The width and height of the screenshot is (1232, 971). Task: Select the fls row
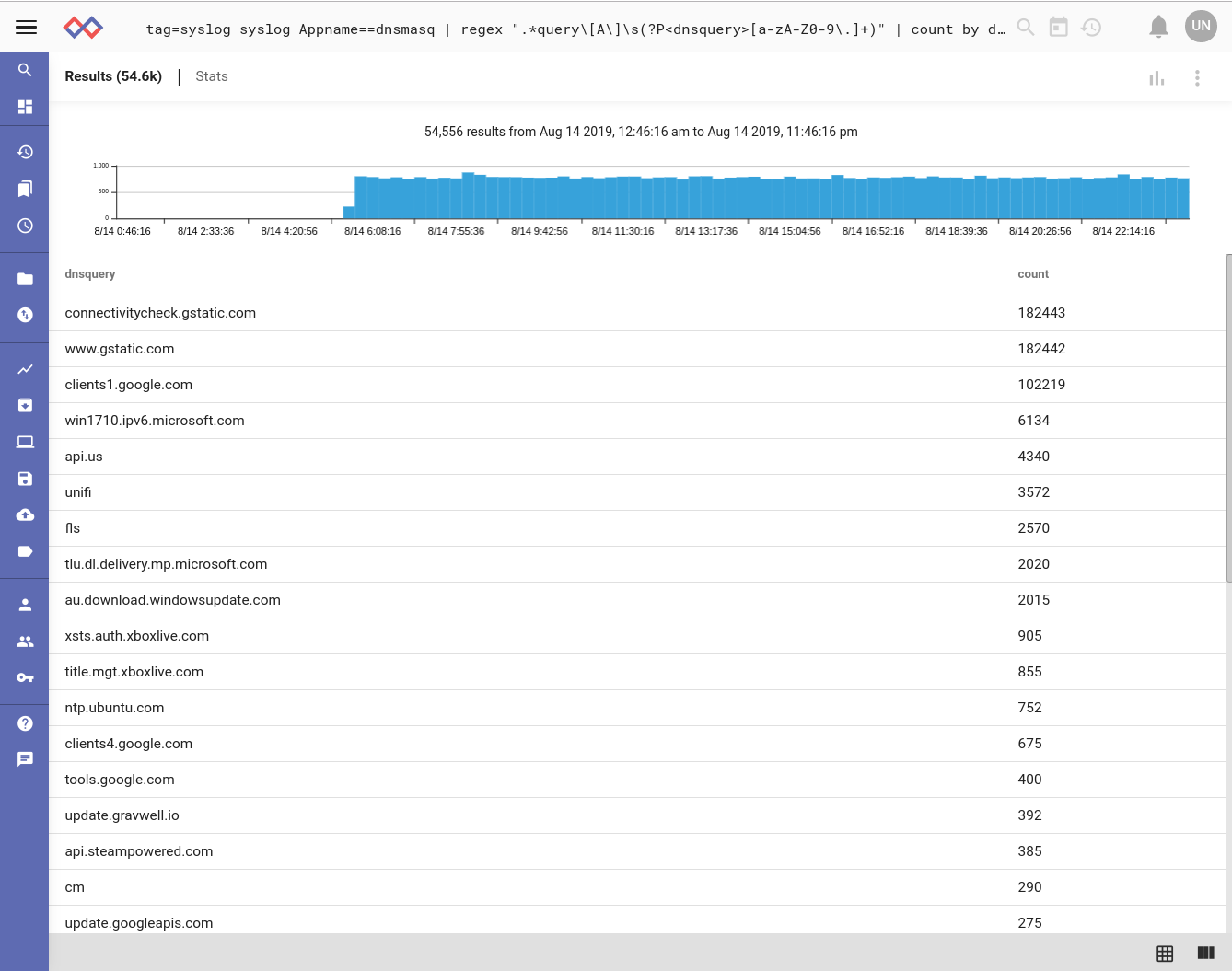point(637,528)
